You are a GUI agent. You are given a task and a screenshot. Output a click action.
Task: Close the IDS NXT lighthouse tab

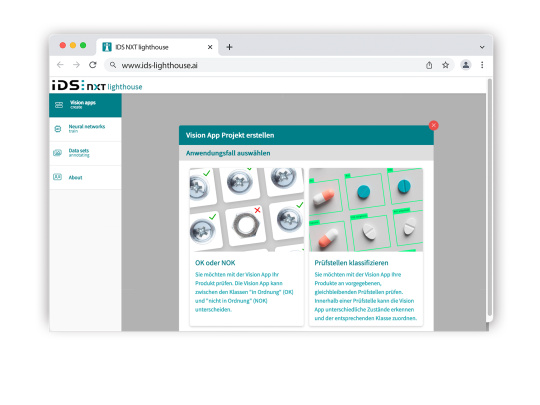[210, 47]
